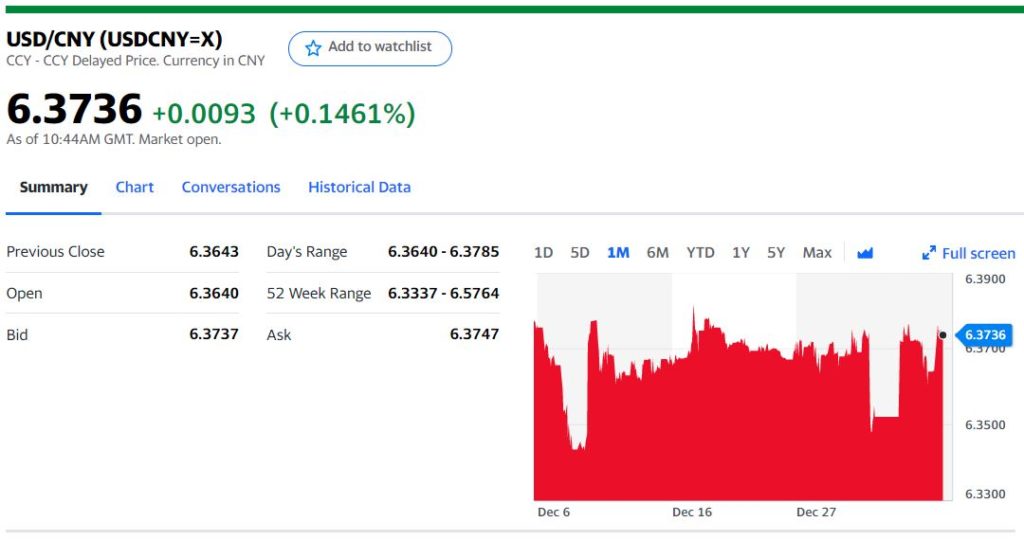Image resolution: width=1024 pixels, height=540 pixels.
Task: Add USD/CNY to watchlist
Action: tap(370, 48)
